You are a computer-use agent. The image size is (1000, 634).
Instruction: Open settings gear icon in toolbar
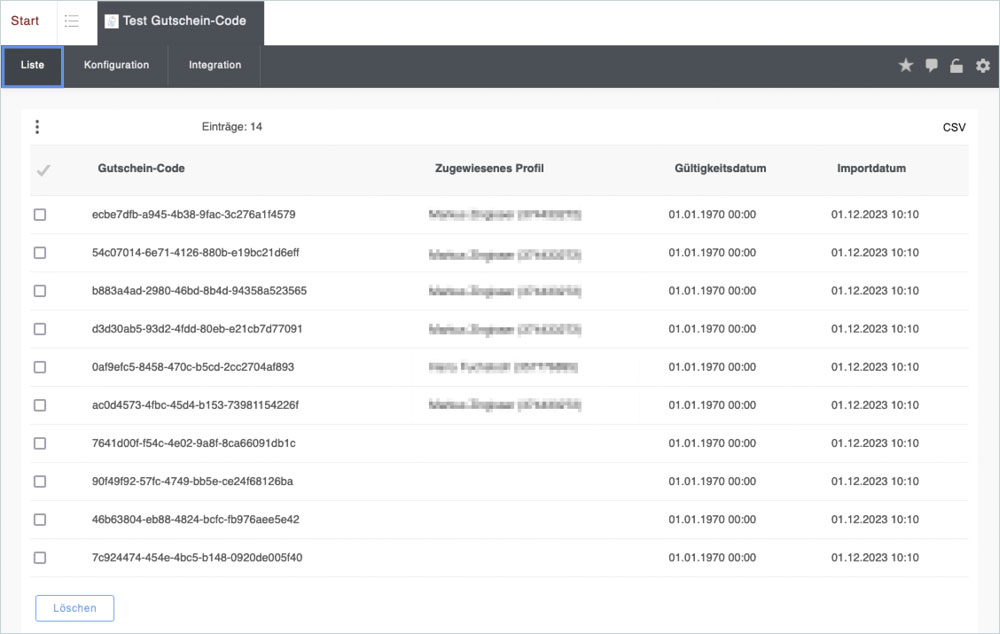(x=983, y=65)
